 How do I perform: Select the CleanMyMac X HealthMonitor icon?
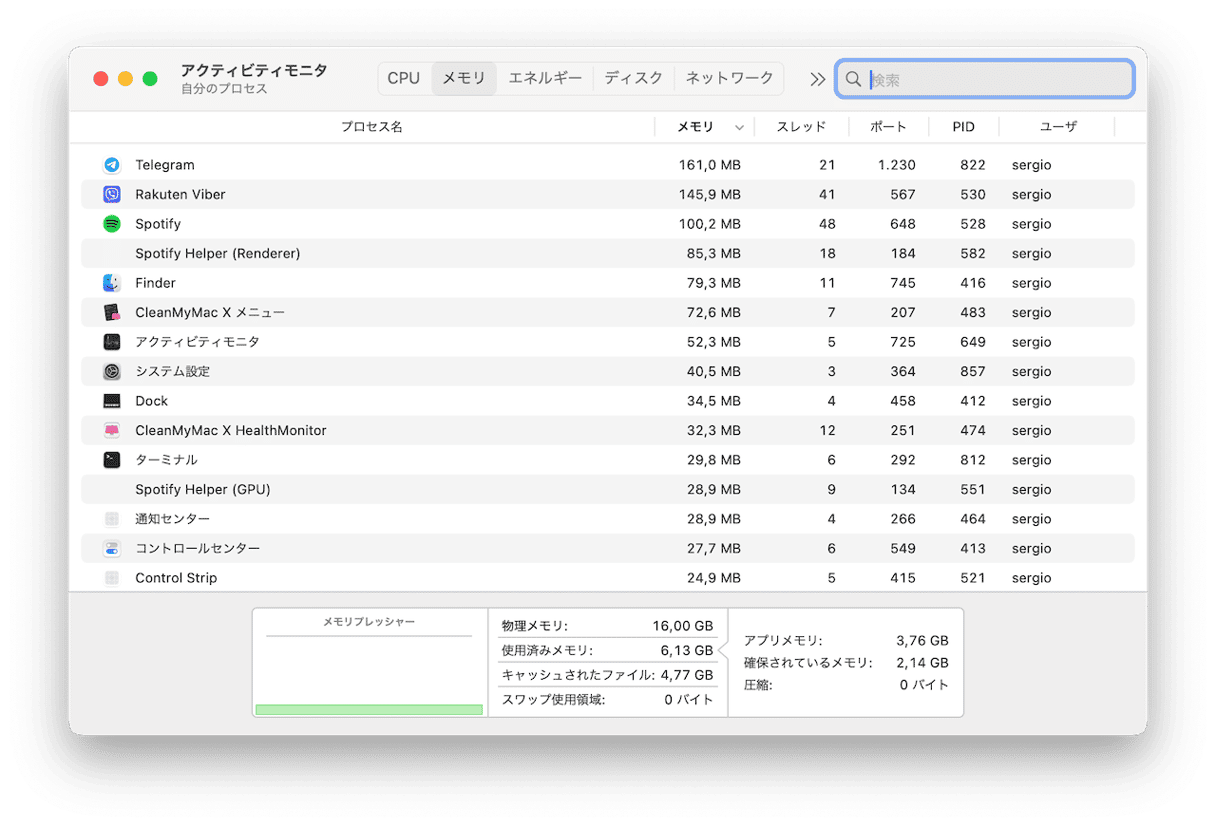pyautogui.click(x=112, y=431)
